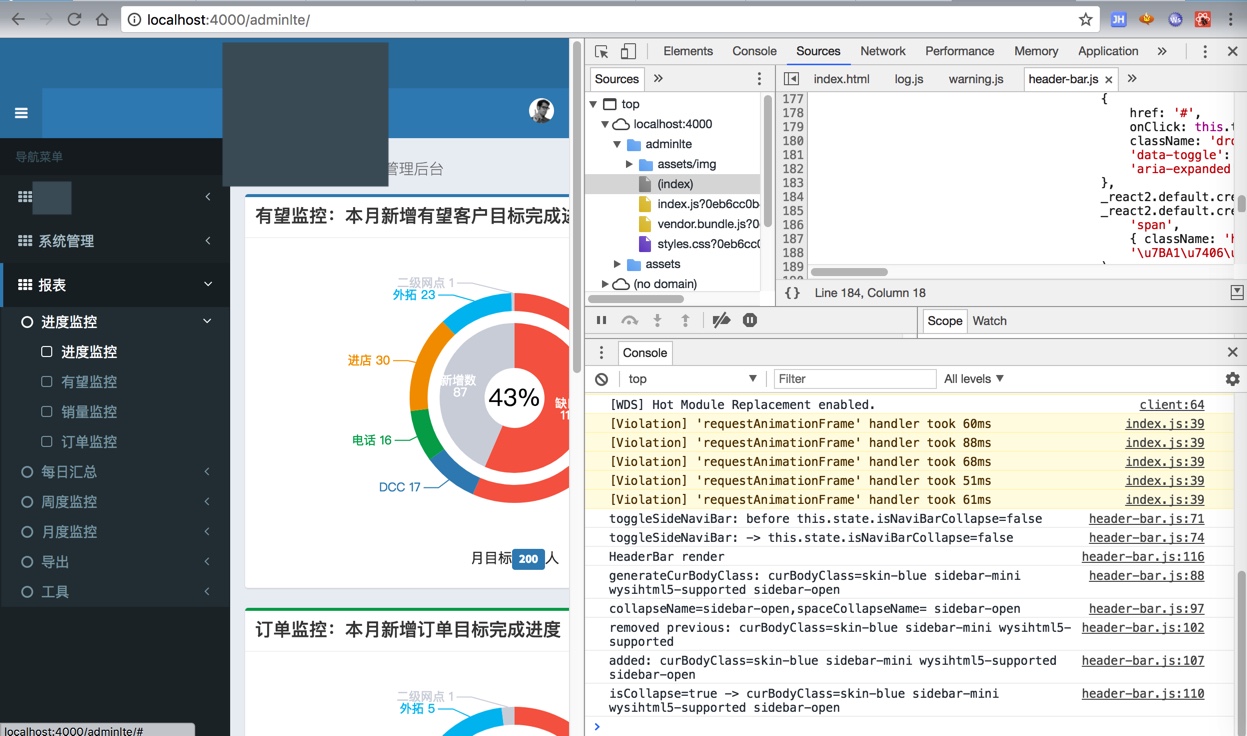The image size is (1247, 736).
Task: Open the DevTools customize three-dot menu
Action: (1205, 51)
